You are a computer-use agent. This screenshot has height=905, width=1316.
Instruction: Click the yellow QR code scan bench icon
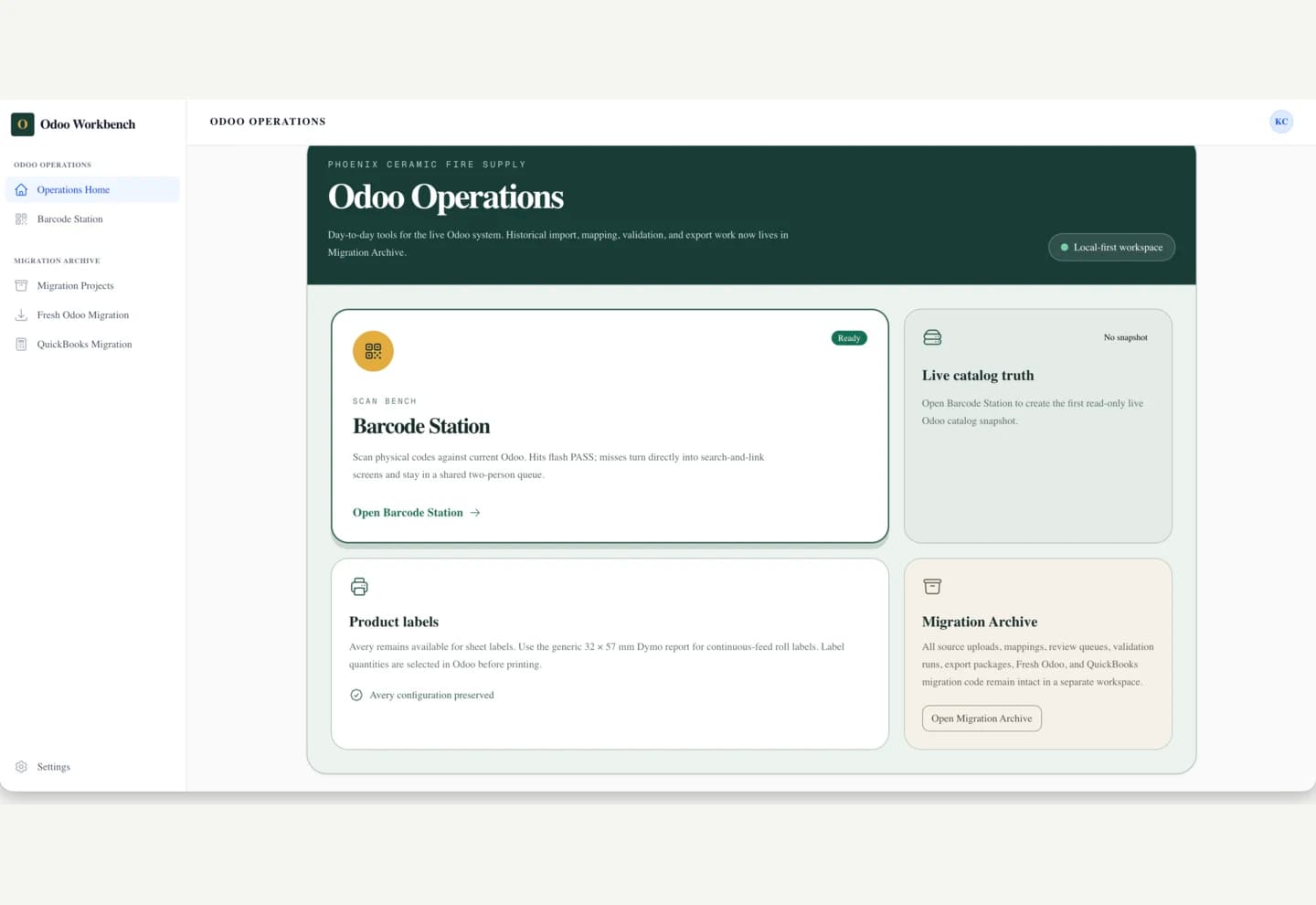[373, 351]
